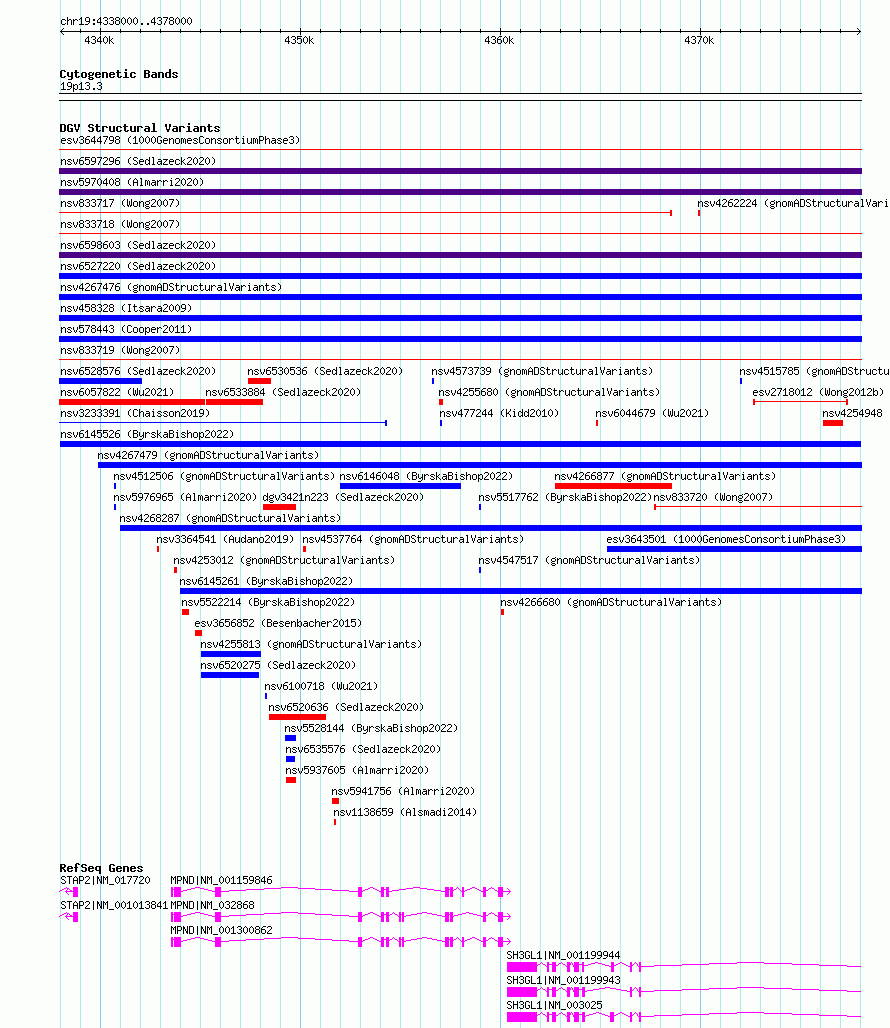Click the SH3GL1|NM_003025 transcript label
This screenshot has width=890, height=1028.
click(554, 1004)
